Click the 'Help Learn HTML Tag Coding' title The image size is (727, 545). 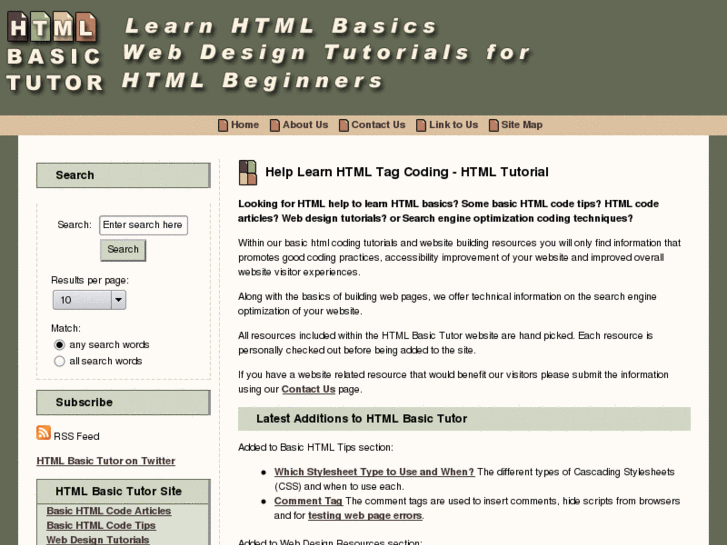(407, 172)
